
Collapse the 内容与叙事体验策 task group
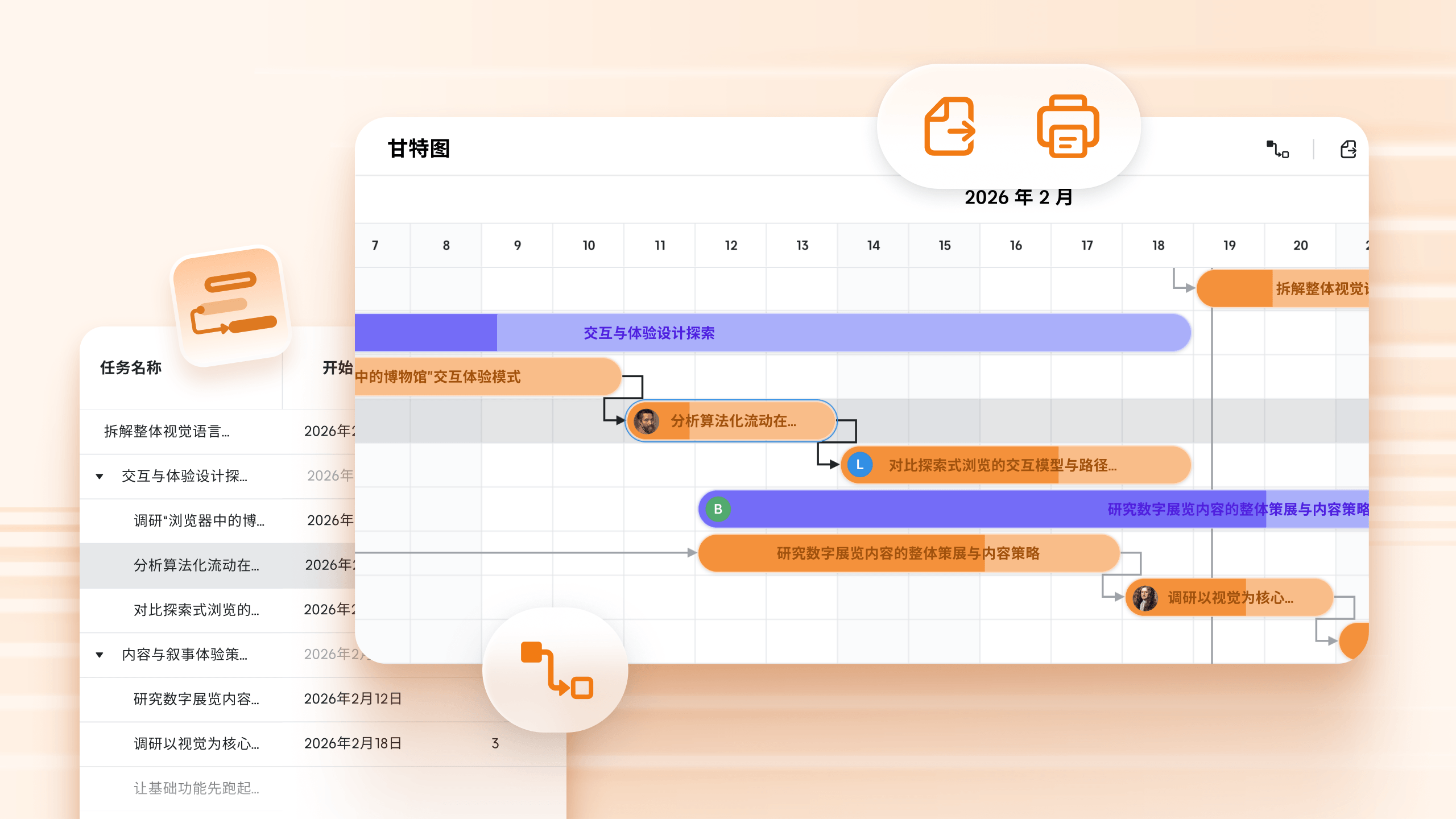click(x=100, y=655)
